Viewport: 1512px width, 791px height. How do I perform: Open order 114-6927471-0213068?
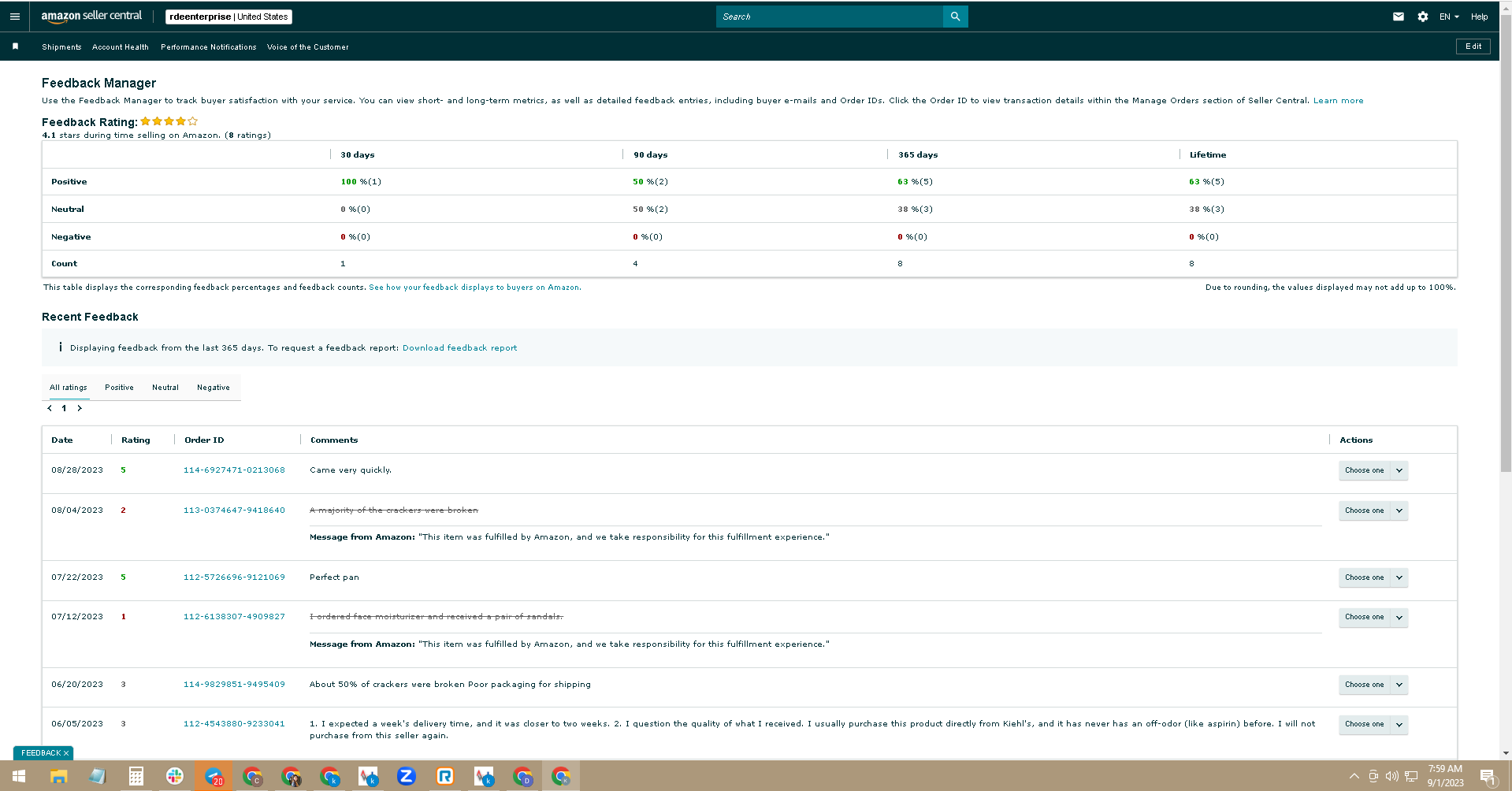click(x=234, y=470)
